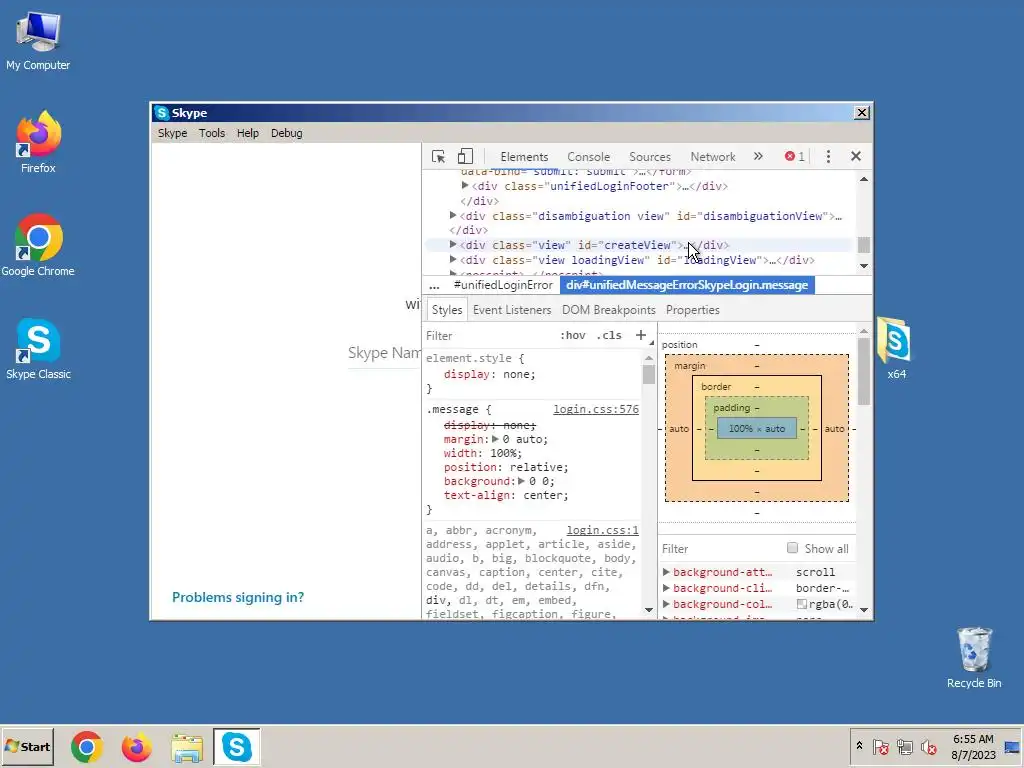
Task: Click Problems signing in? link
Action: [238, 598]
